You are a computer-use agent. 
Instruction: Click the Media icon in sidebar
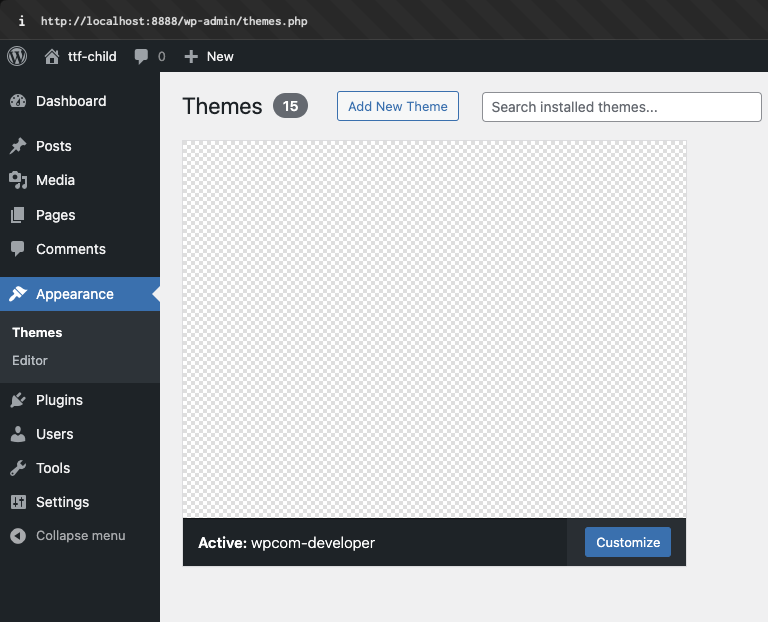tap(18, 180)
